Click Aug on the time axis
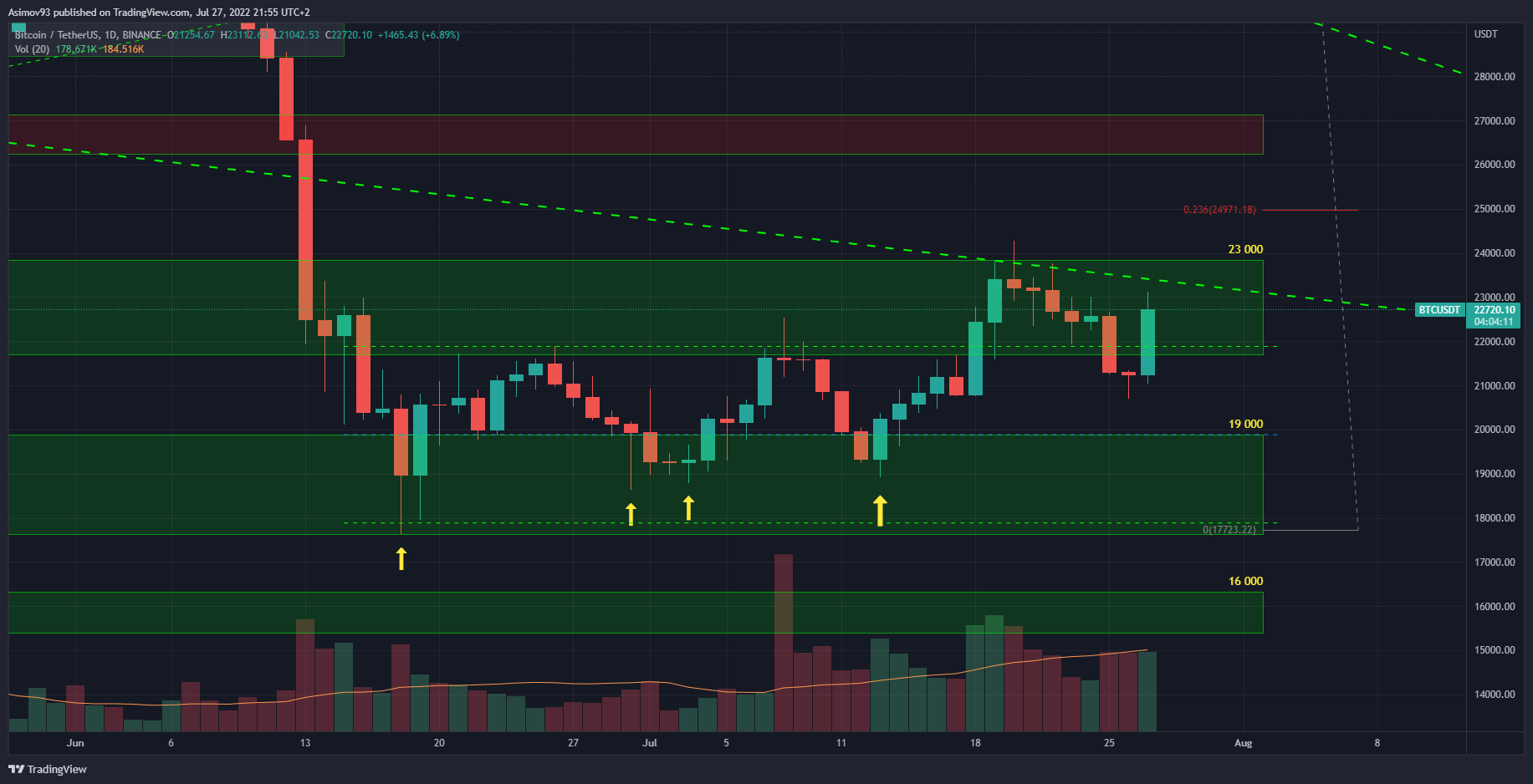Image resolution: width=1533 pixels, height=784 pixels. coord(1243,743)
